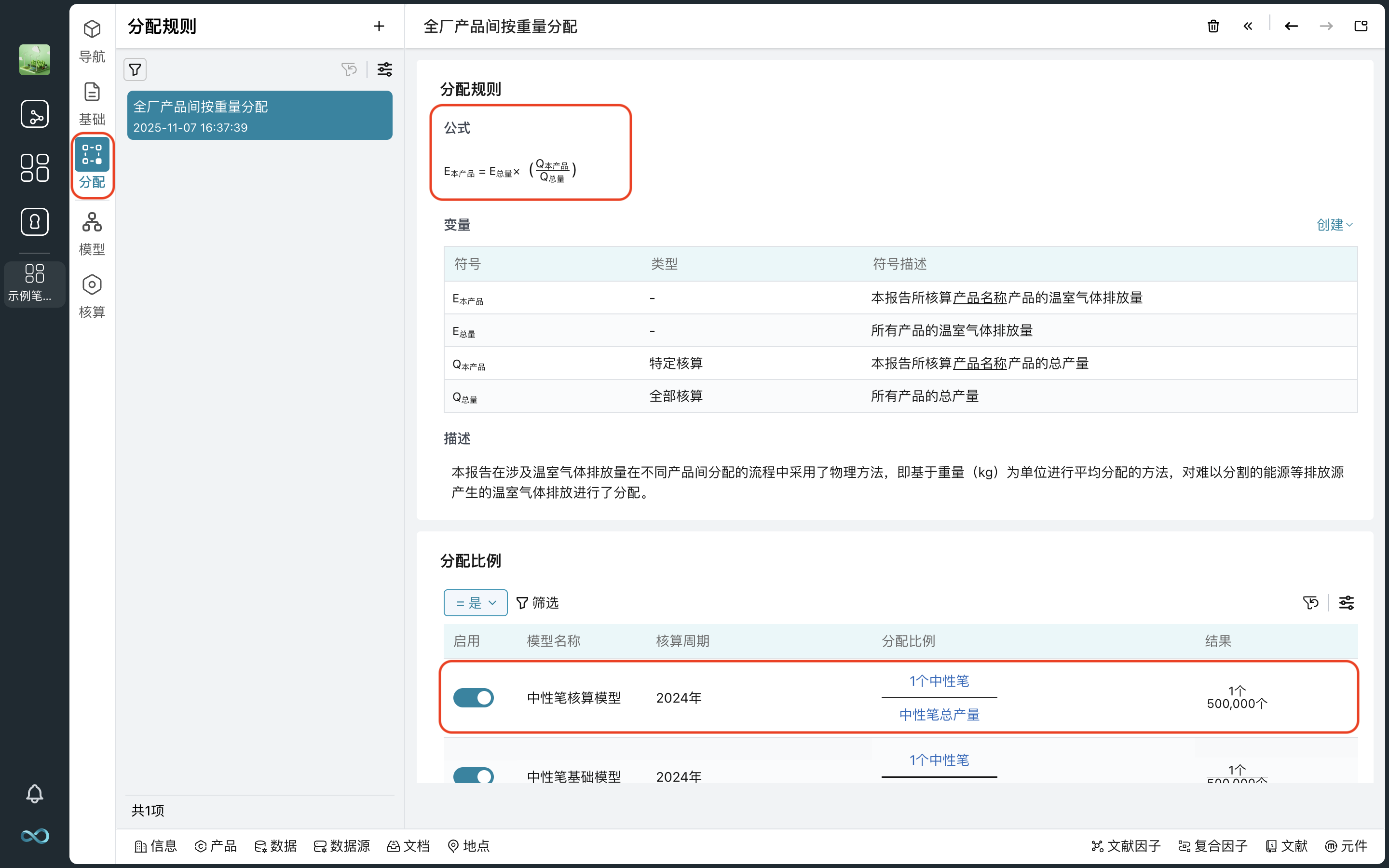Click the 中性笔总产量 link

939,715
